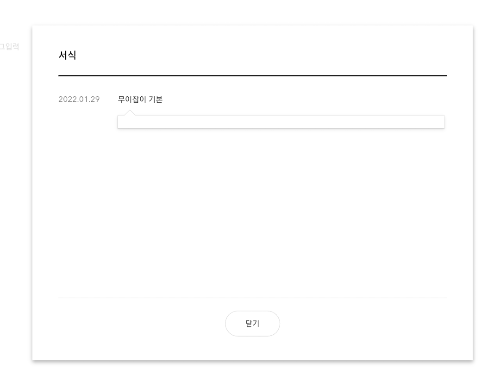Click the faded tag input text behind dialog
The height and width of the screenshot is (388, 500).
[9, 46]
